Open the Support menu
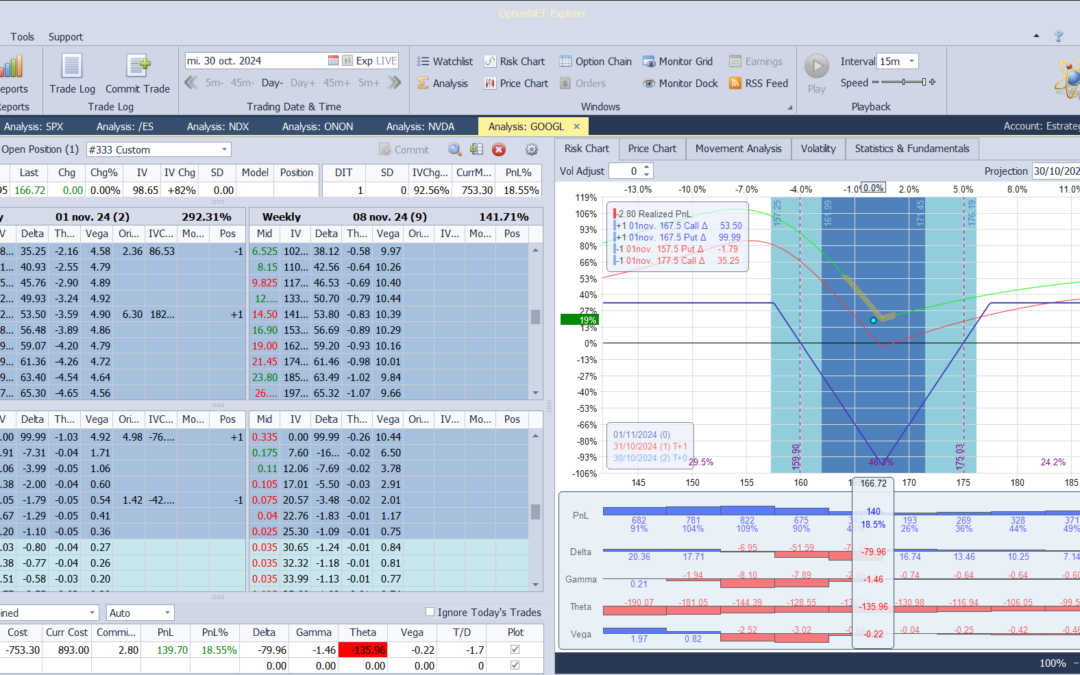 65,37
